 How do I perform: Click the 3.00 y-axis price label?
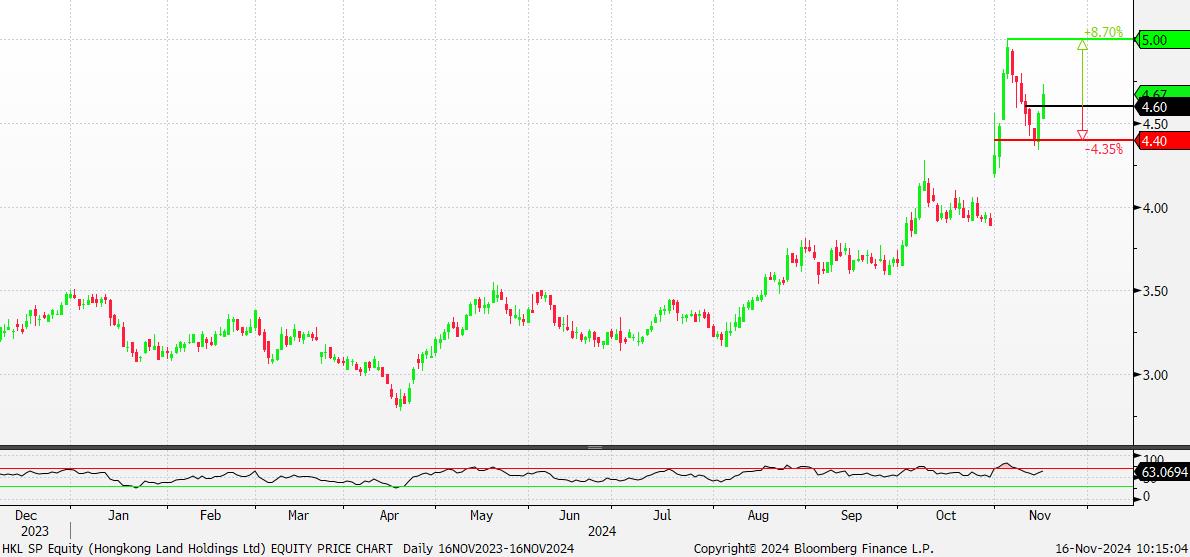[x=1155, y=375]
